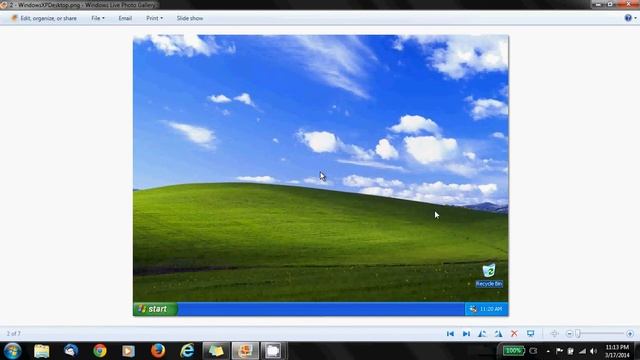
Task: Open the Windows Start orb
Action: (x=13, y=351)
